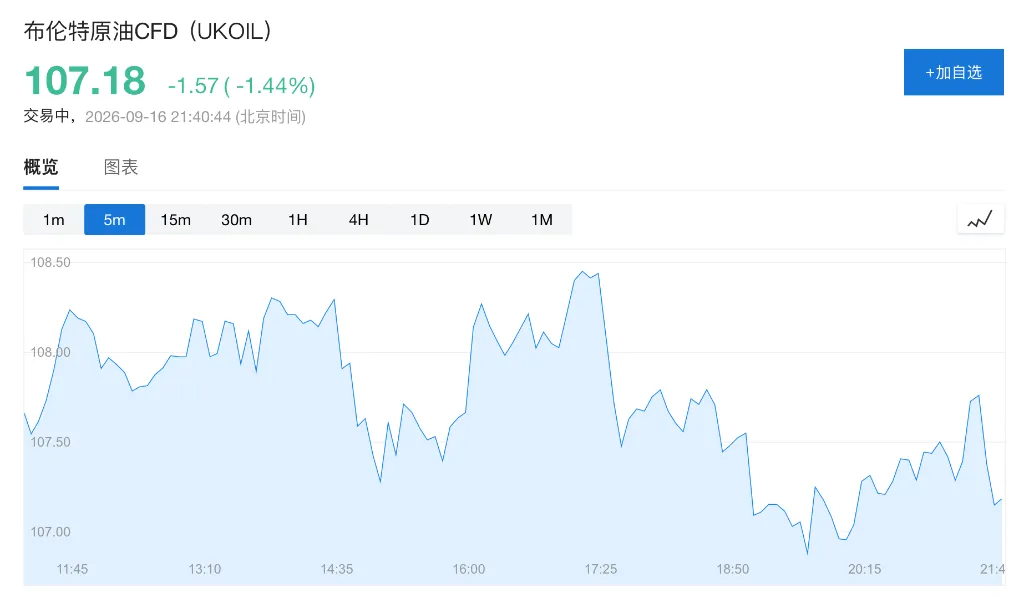The image size is (1024, 602).
Task: Select the 1m interval
Action: tap(54, 219)
